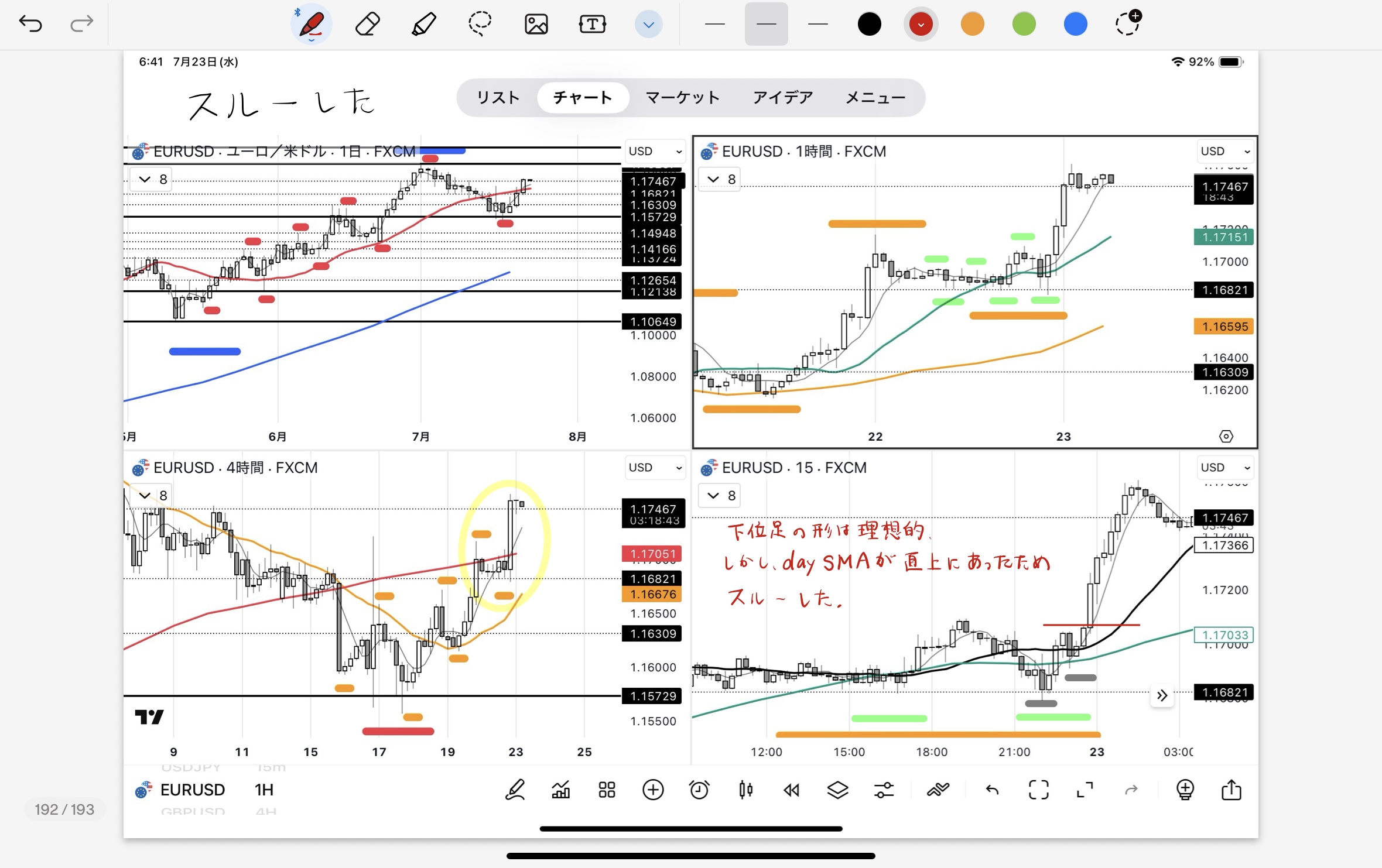Choose the medium stroke width
Screen dimensions: 1382x868
766,24
